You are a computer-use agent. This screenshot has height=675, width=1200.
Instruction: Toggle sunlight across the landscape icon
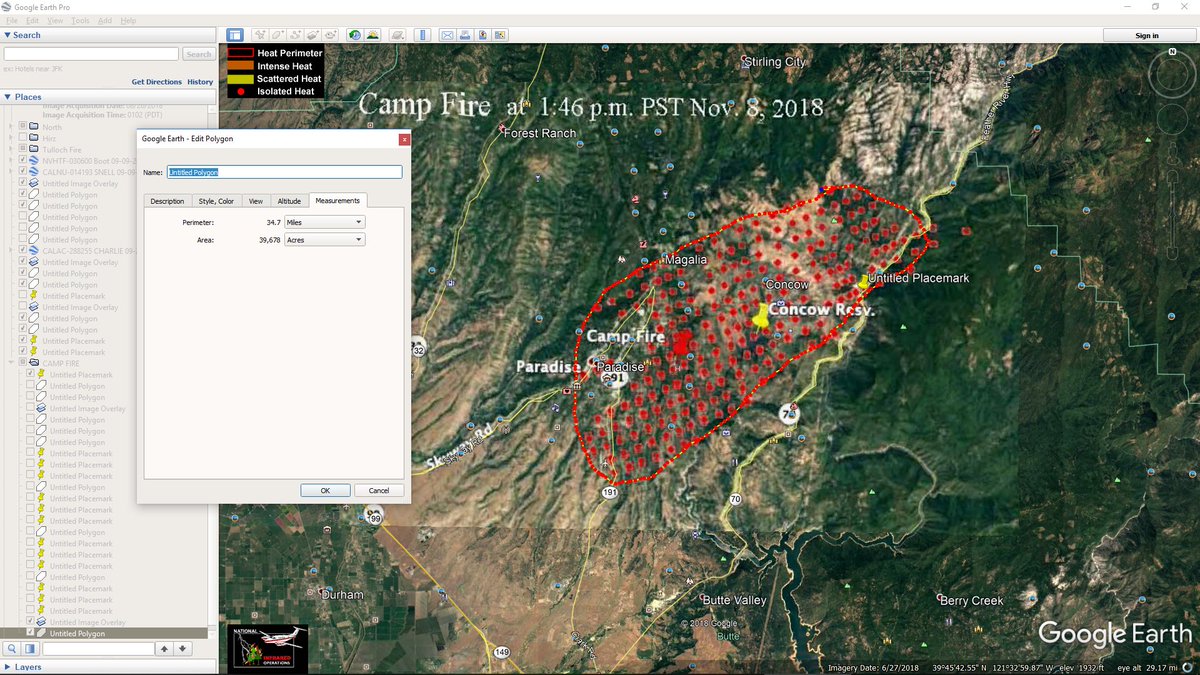372,35
